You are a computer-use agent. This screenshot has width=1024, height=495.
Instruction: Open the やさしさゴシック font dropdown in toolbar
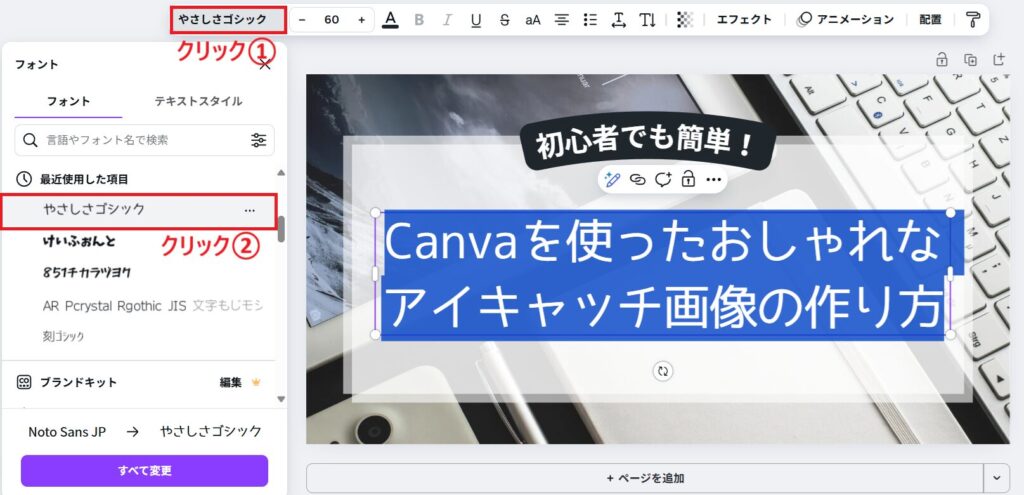click(x=228, y=19)
